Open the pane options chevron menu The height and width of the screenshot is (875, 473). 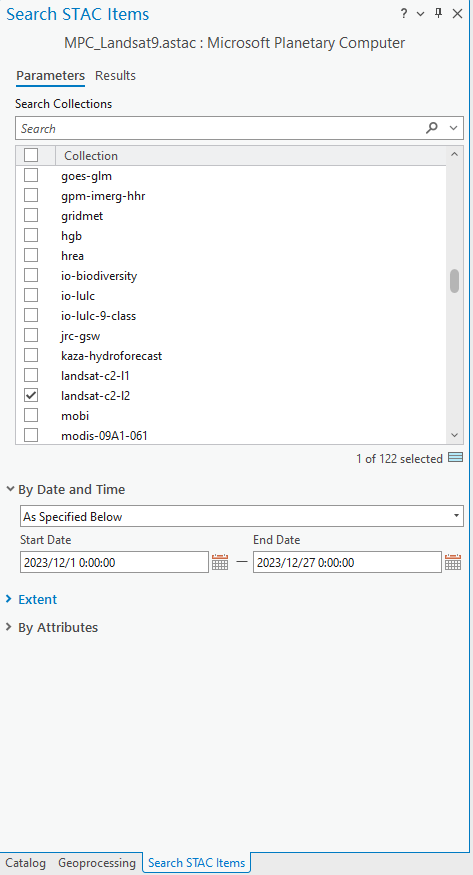[x=421, y=15]
